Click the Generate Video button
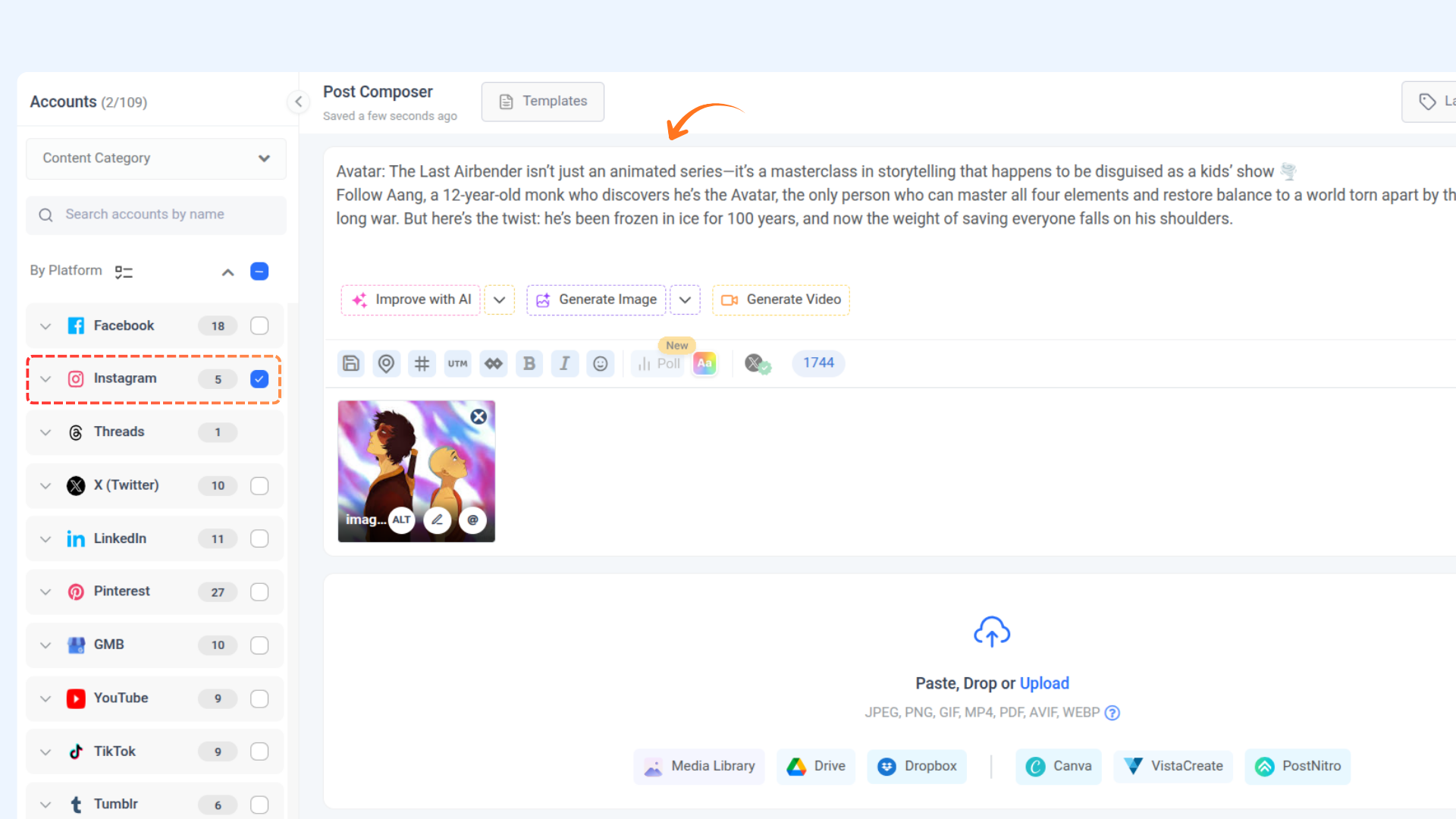This screenshot has width=1456, height=819. 781,300
